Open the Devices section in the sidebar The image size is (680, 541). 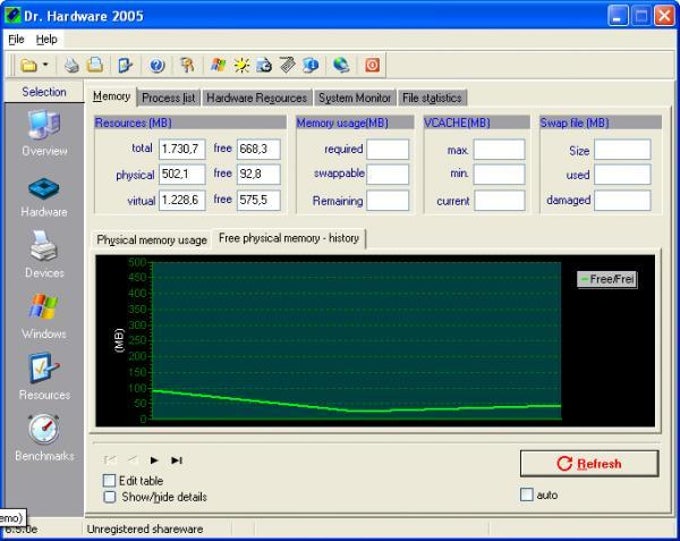coord(44,254)
